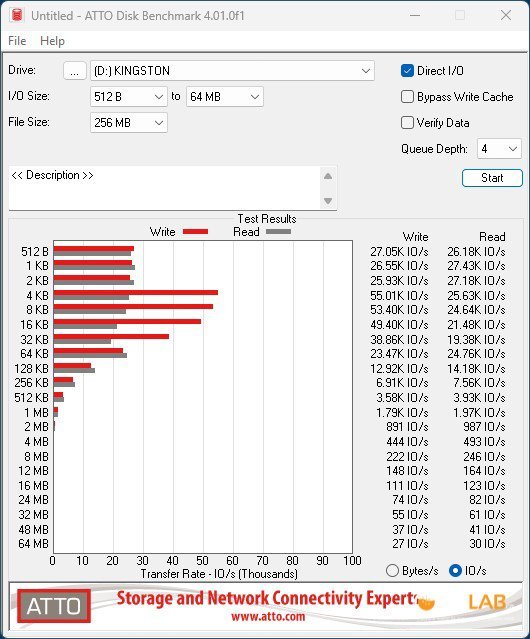This screenshot has height=639, width=530.
Task: Click the write value "27 IO/s"
Action: (410, 544)
